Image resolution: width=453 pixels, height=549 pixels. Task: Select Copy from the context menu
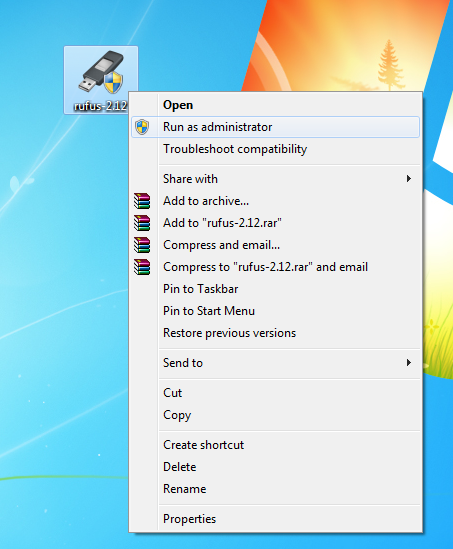(276, 415)
